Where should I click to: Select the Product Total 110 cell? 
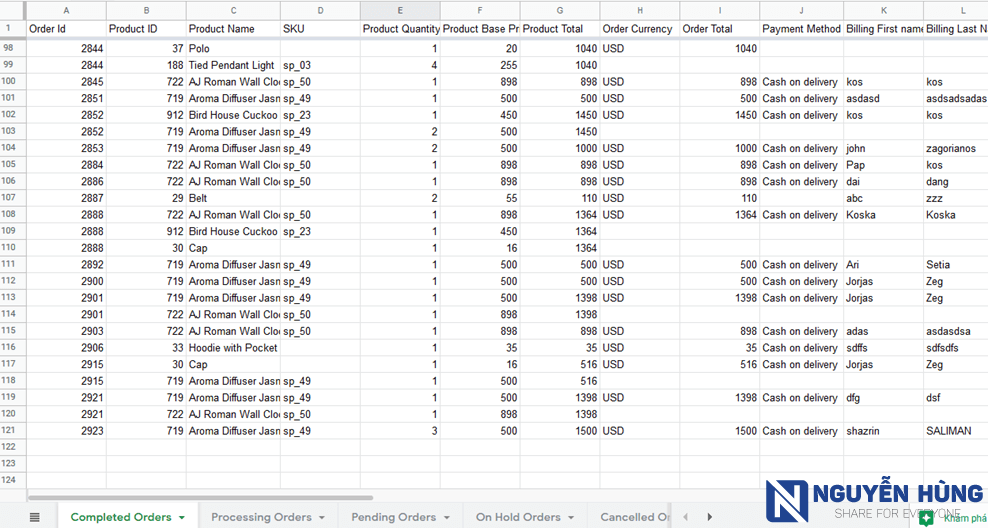click(x=560, y=198)
